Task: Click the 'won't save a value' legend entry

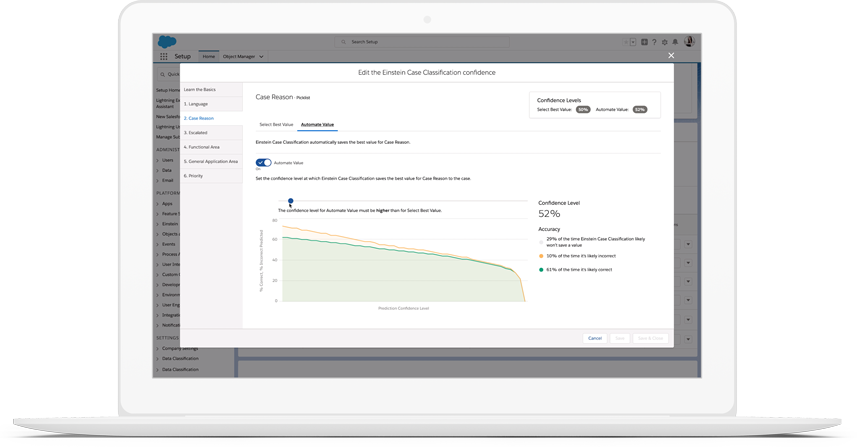Action: (x=592, y=242)
